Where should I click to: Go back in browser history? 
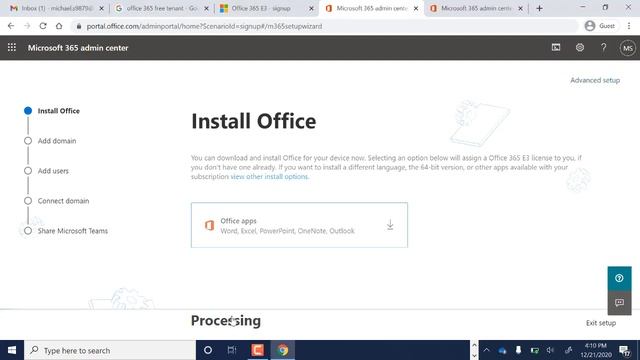[11, 26]
